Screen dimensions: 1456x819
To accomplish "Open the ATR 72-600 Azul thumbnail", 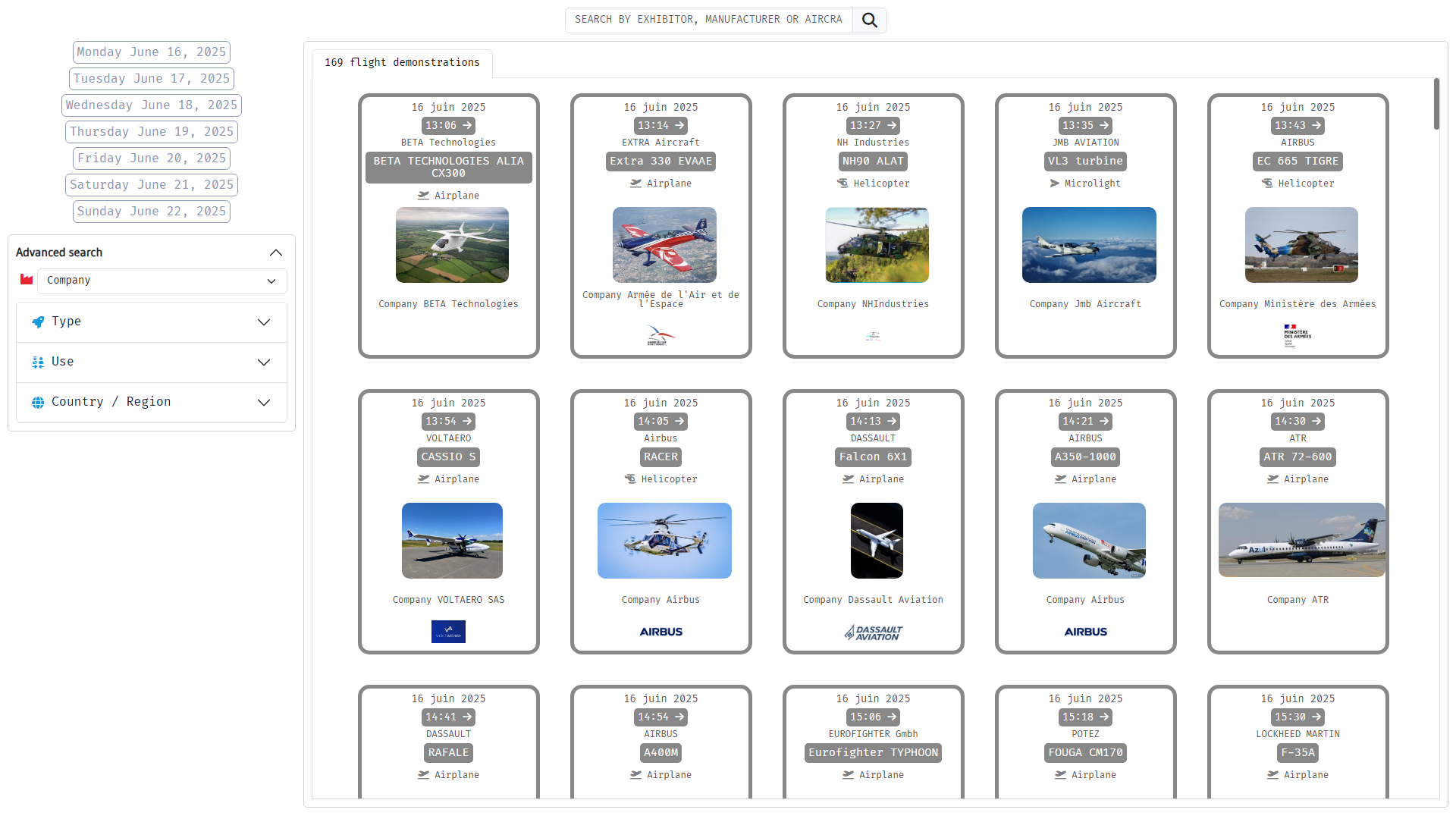I will pyautogui.click(x=1301, y=540).
